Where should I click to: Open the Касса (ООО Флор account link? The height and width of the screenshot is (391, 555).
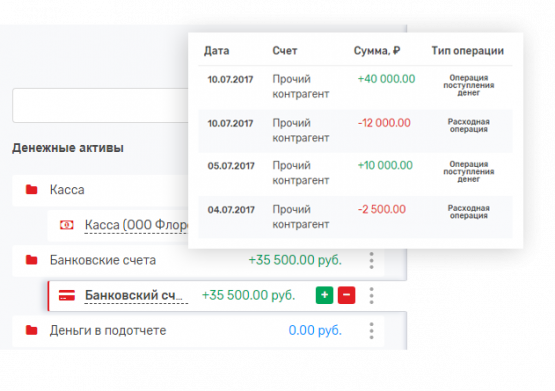(x=136, y=225)
